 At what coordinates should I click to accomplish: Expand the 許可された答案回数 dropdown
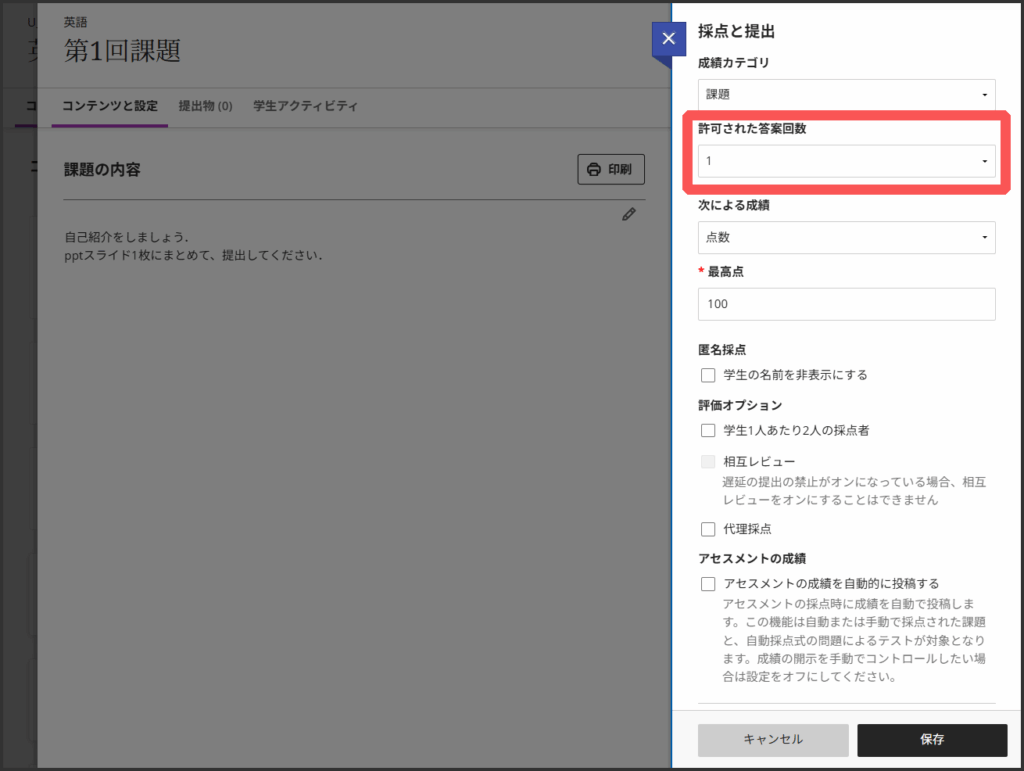pos(846,161)
